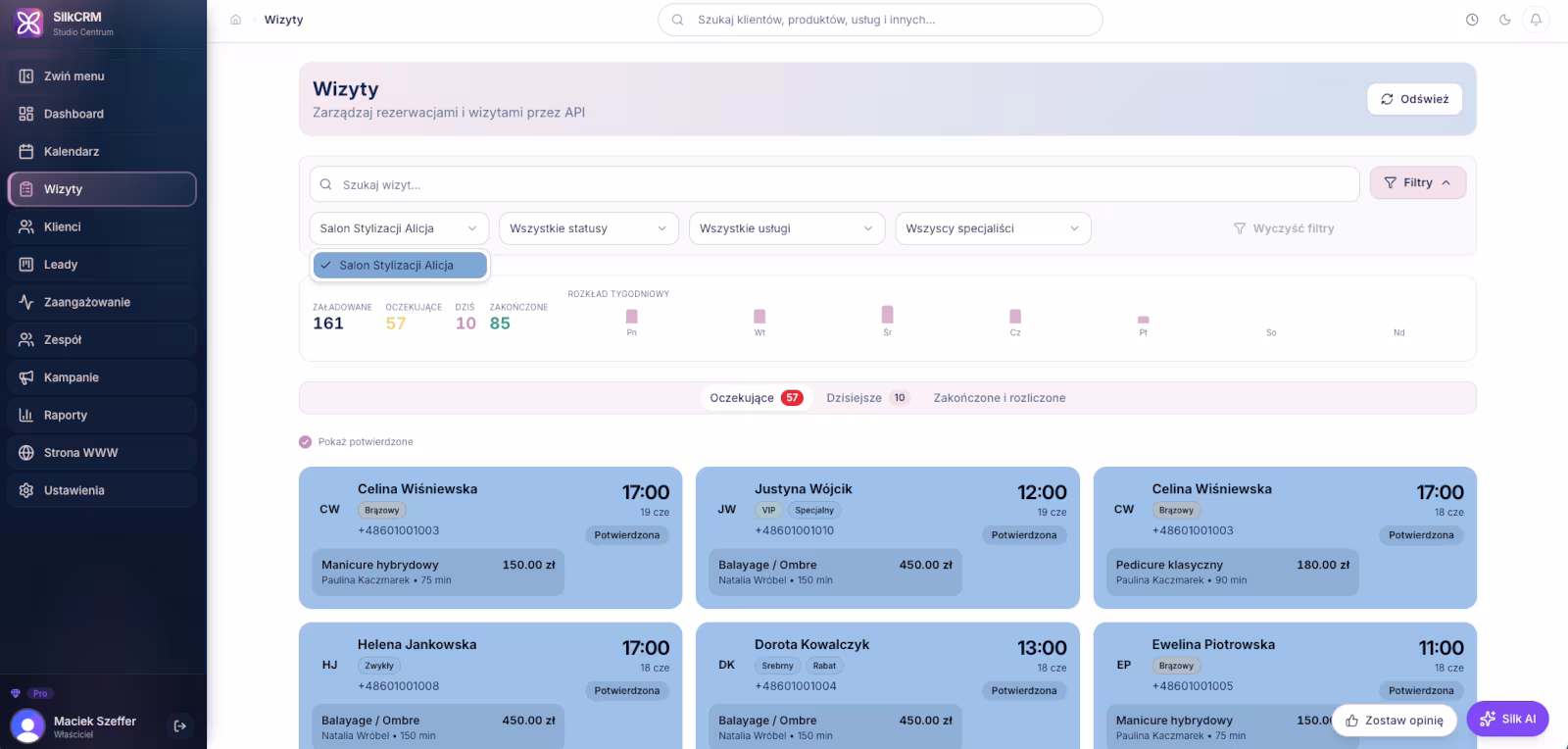Switch to Zakończone i rozliczone tab
The width and height of the screenshot is (1568, 749).
click(1000, 398)
